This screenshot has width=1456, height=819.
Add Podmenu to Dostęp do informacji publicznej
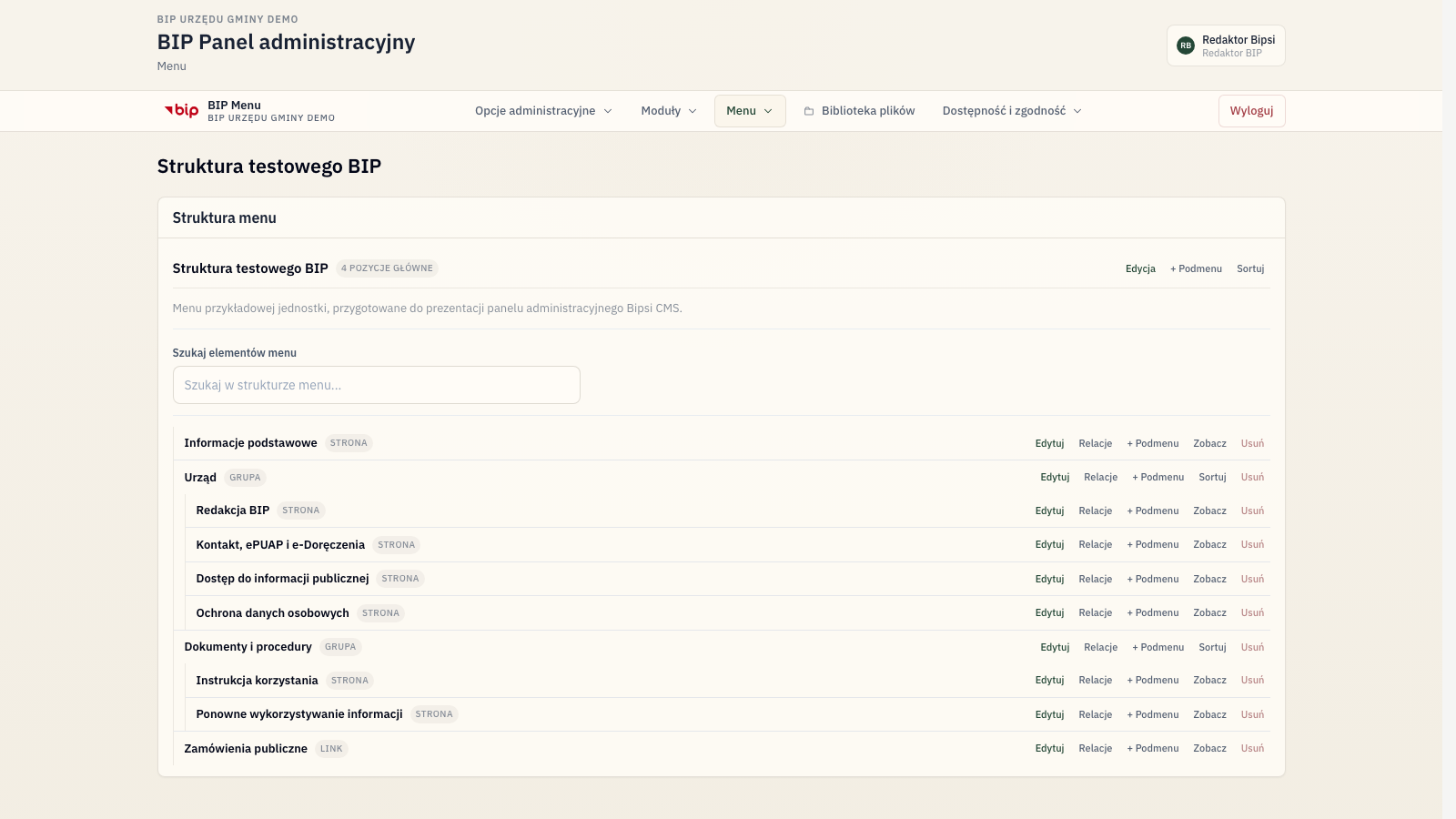[x=1153, y=579]
